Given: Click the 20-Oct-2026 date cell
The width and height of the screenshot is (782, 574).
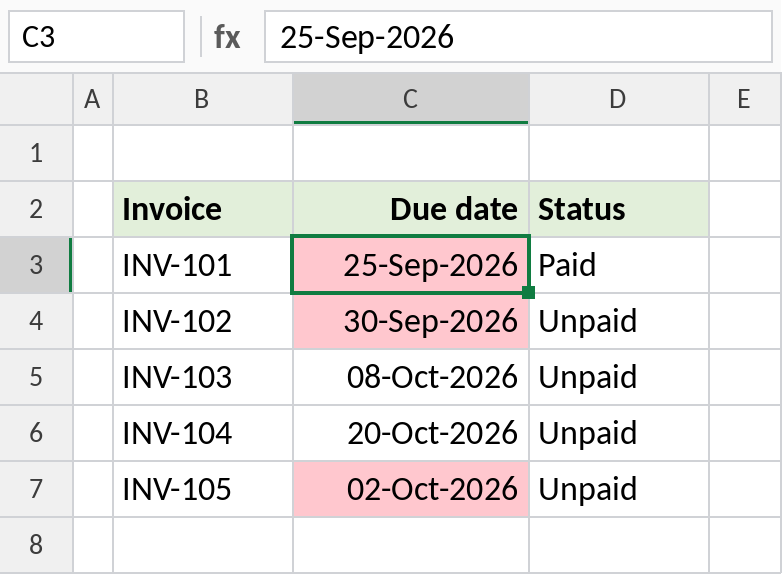Looking at the screenshot, I should tap(411, 432).
